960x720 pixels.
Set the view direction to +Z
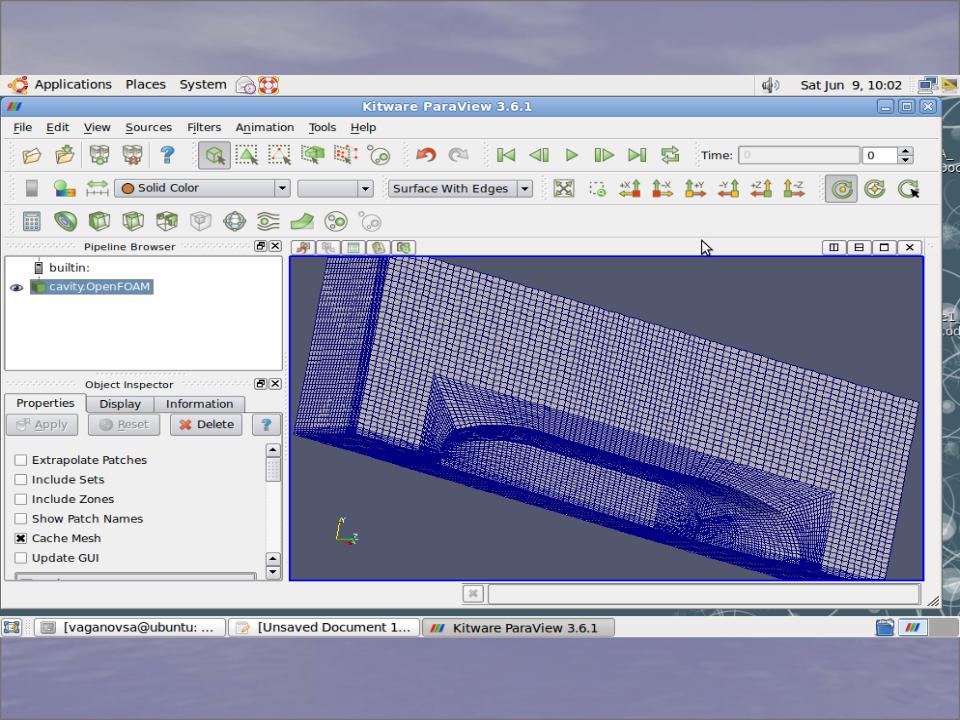[761, 189]
